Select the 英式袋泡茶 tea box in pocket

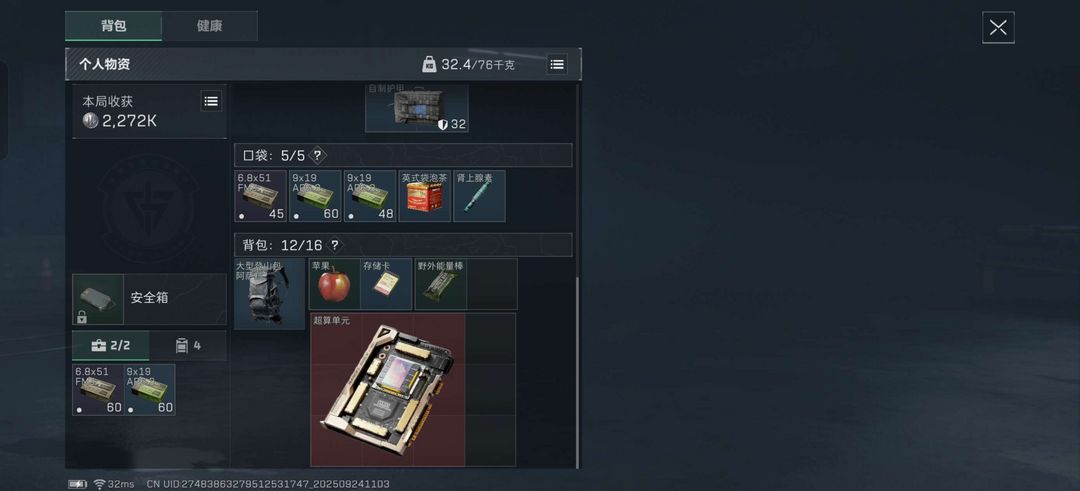[425, 196]
